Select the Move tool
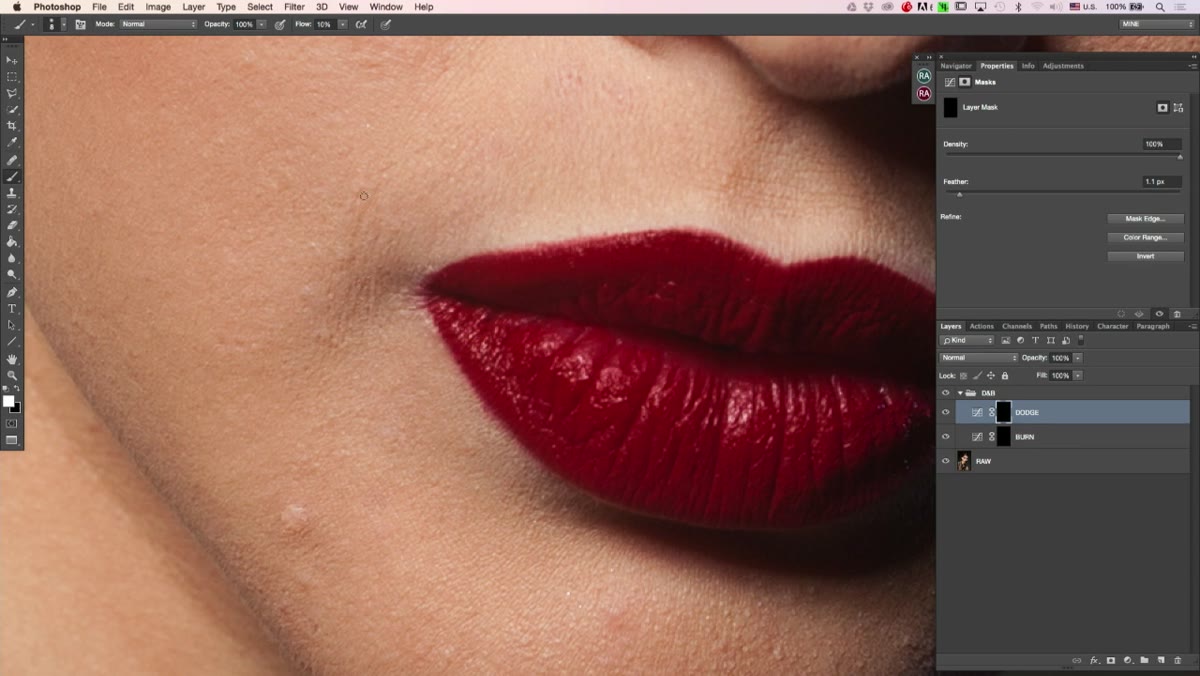 12,60
